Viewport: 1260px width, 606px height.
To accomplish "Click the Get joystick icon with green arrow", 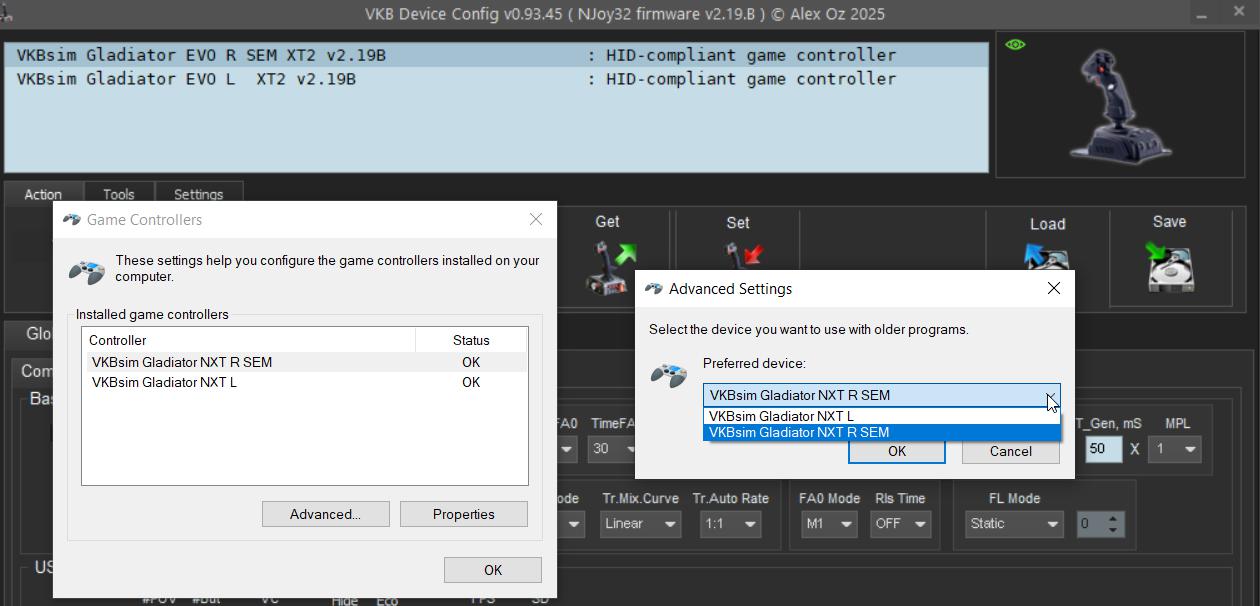I will [x=611, y=267].
